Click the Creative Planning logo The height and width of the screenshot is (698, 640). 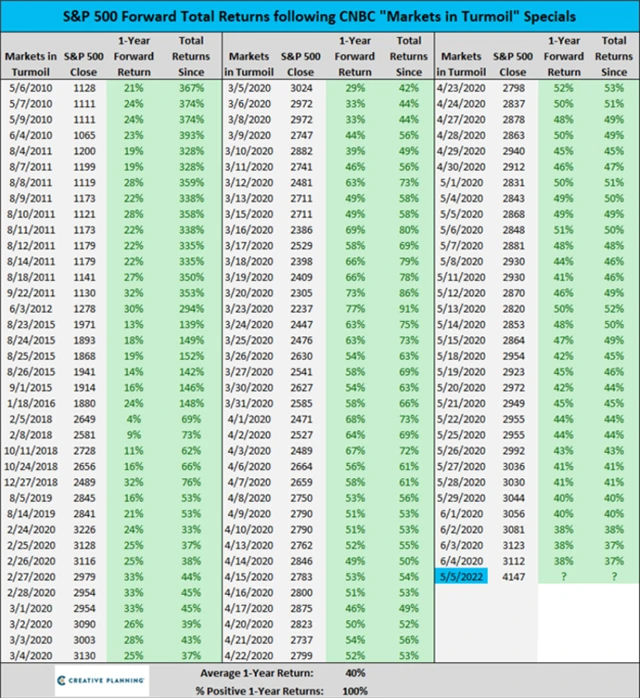pyautogui.click(x=99, y=679)
